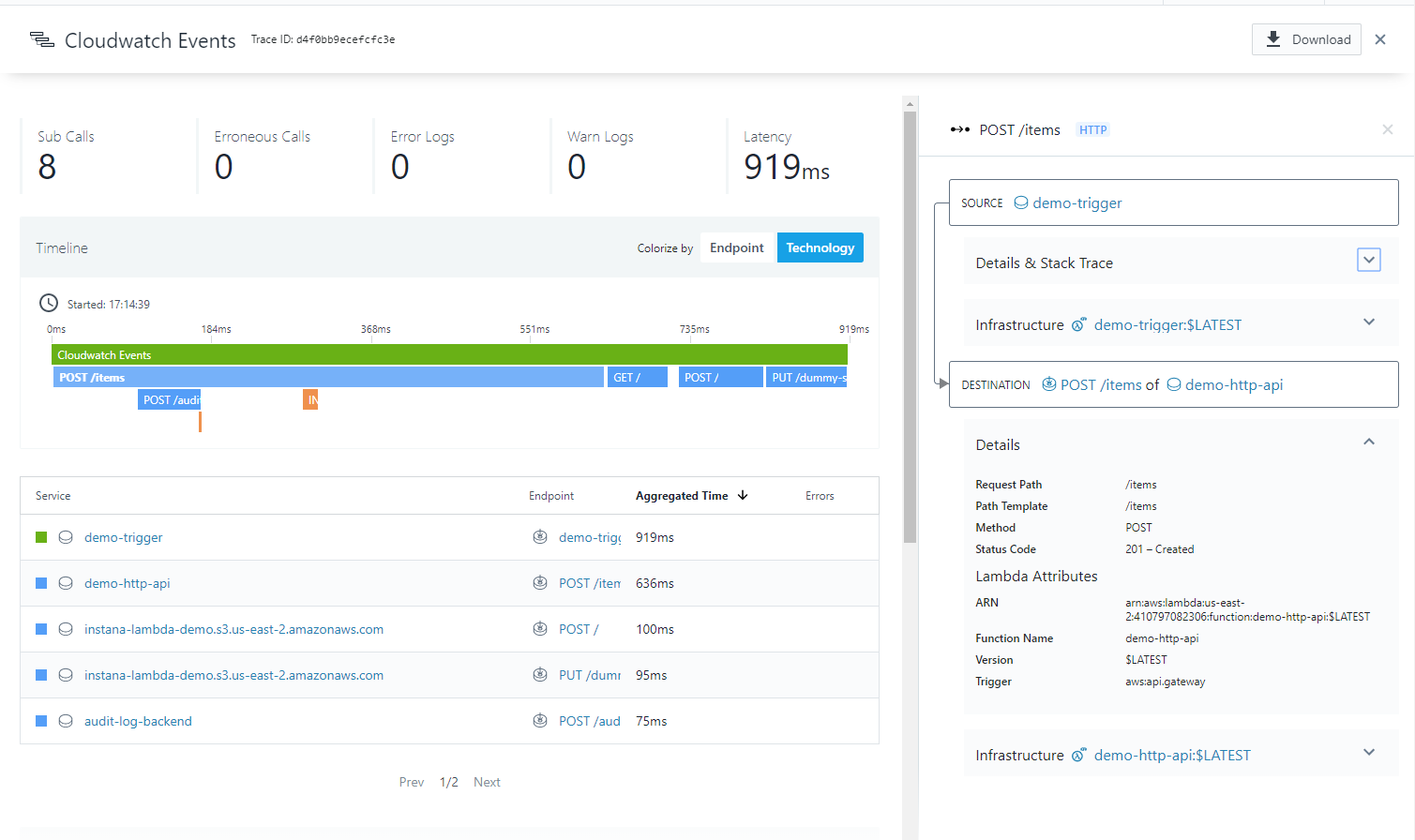
Task: Click the Latency 919ms value
Action: pyautogui.click(x=787, y=167)
